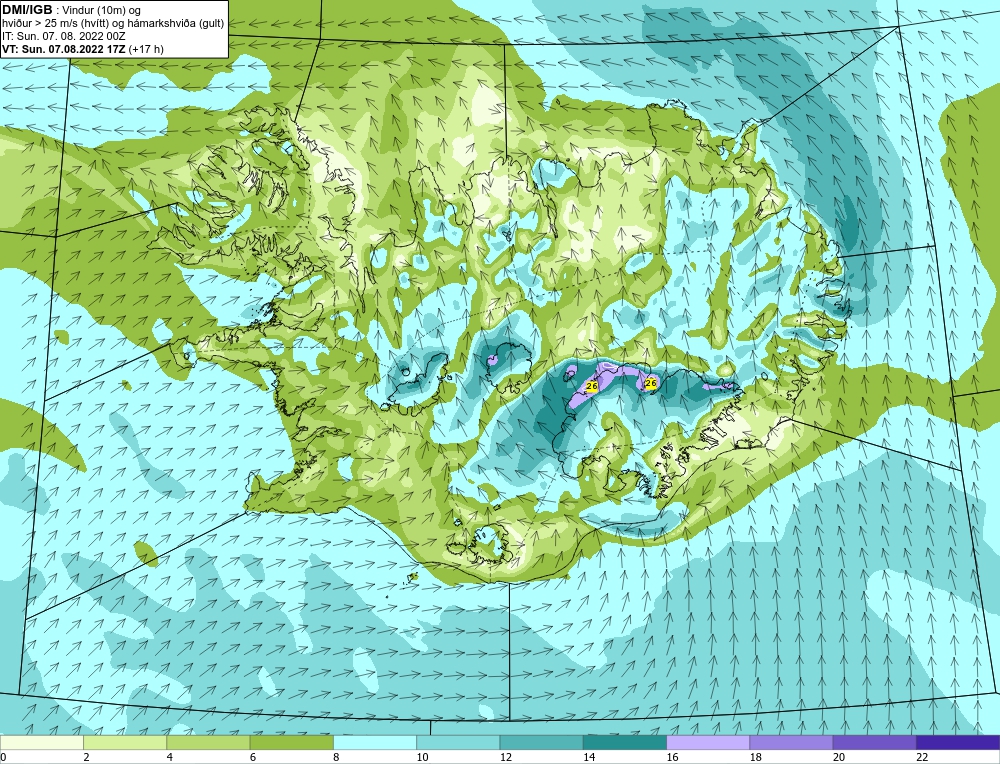Click the dark indigo legend swatch above 22
The width and height of the screenshot is (1000, 764).
click(957, 742)
